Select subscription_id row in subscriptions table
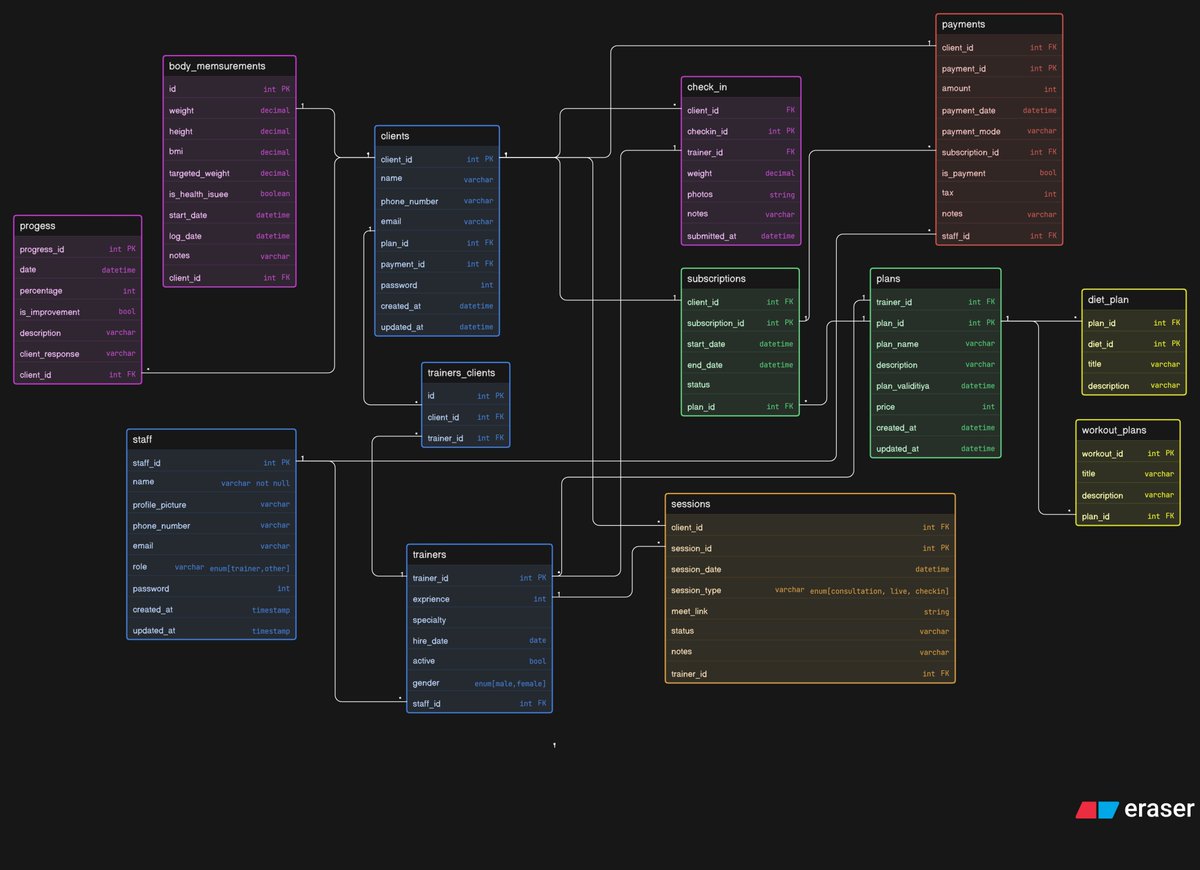Viewport: 1200px width, 870px height. [740, 323]
